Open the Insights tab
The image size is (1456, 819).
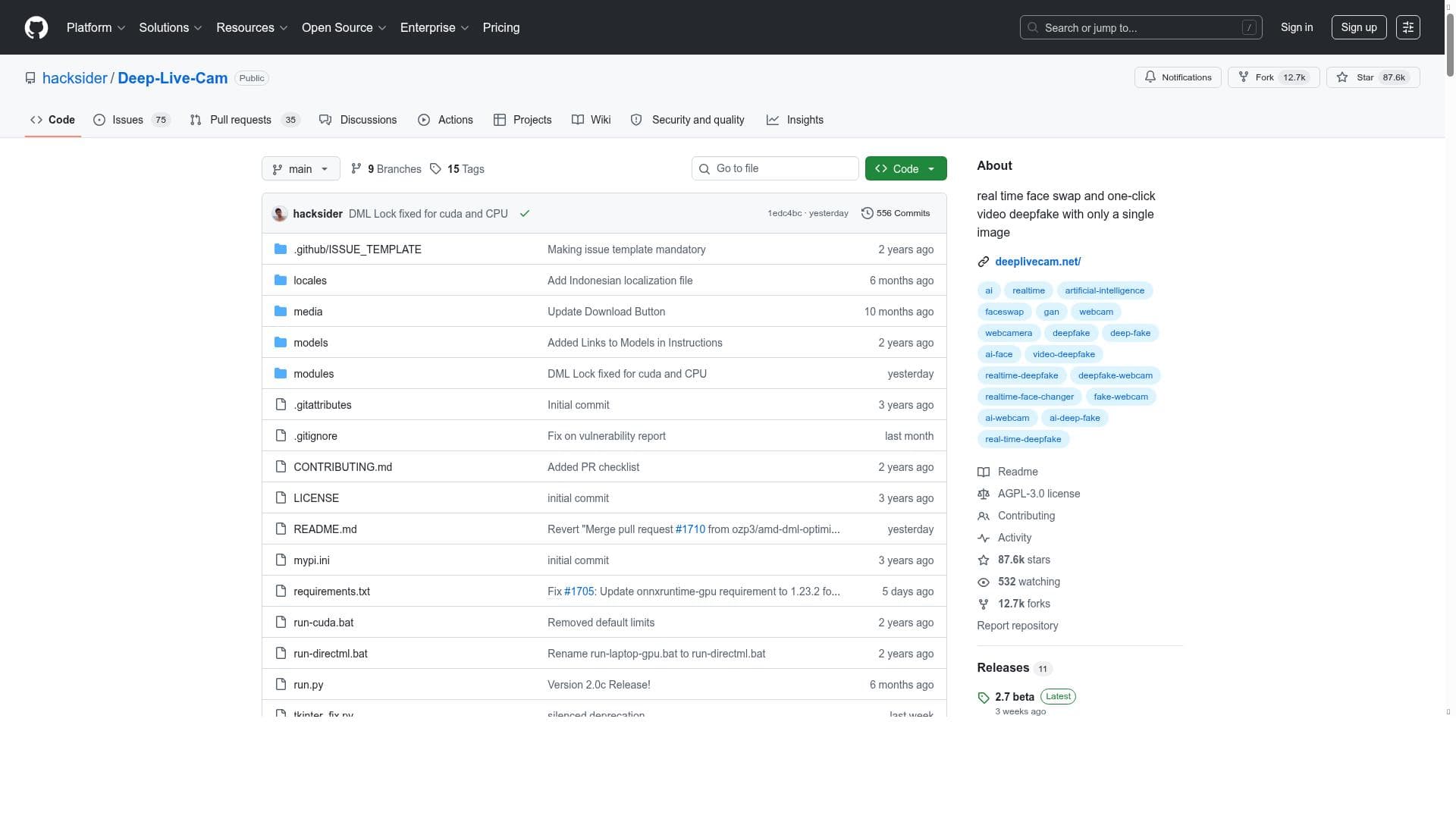(x=795, y=120)
